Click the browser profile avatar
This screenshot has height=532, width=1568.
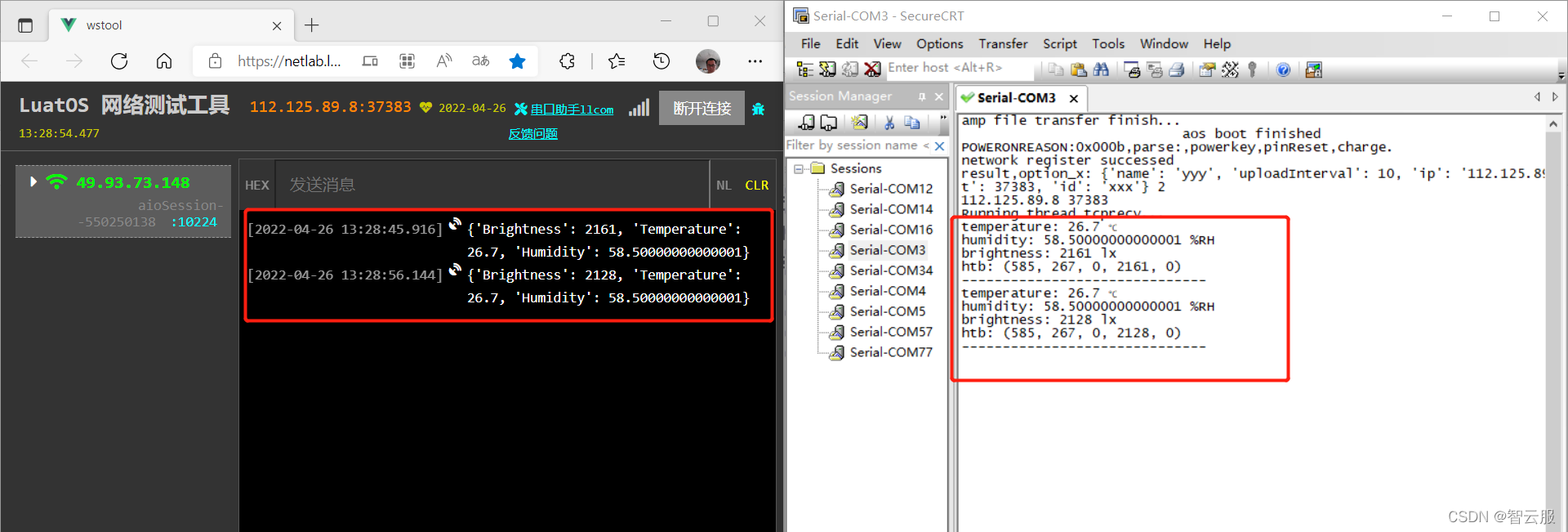(x=708, y=60)
